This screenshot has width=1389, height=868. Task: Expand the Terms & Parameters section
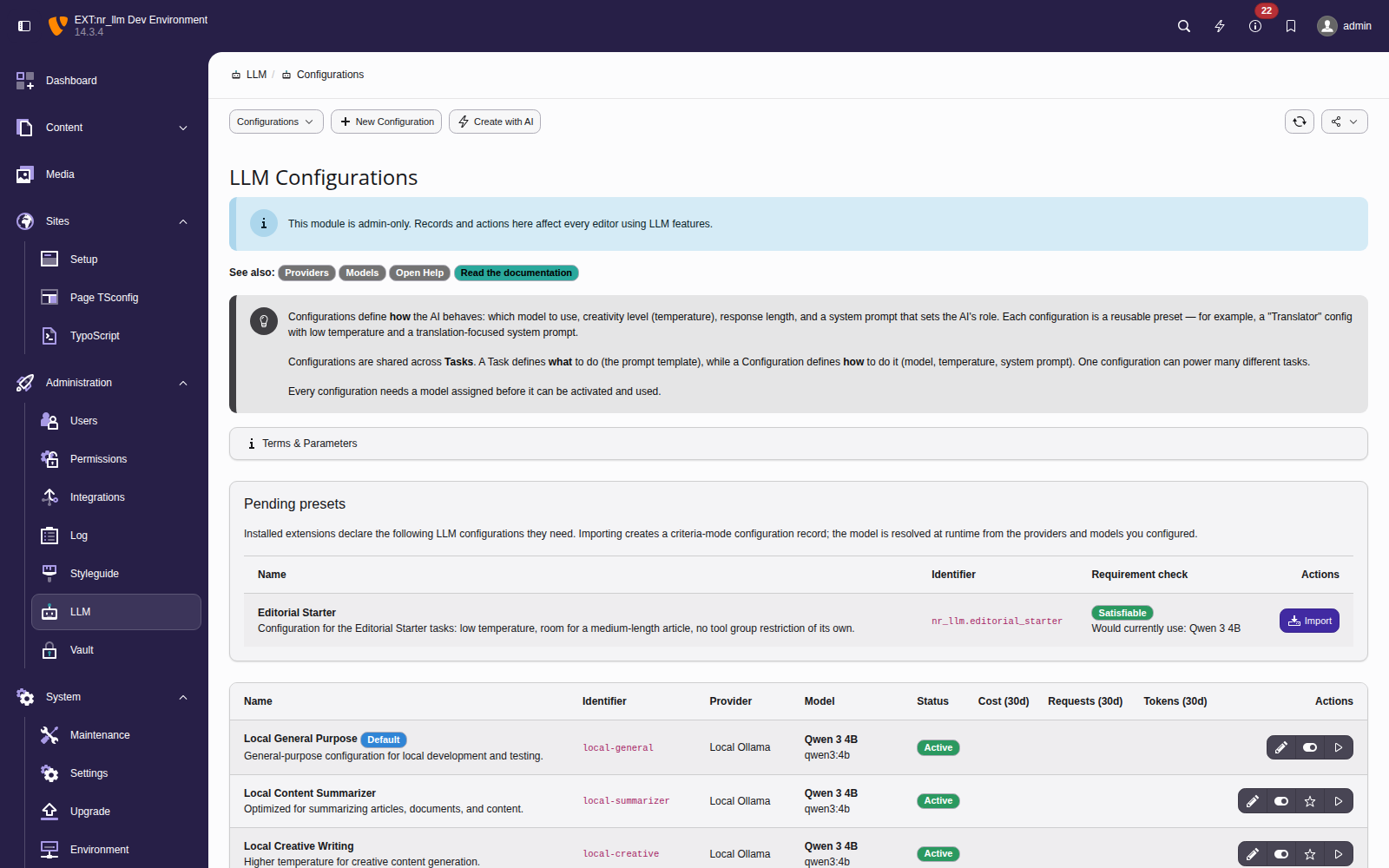pyautogui.click(x=799, y=444)
